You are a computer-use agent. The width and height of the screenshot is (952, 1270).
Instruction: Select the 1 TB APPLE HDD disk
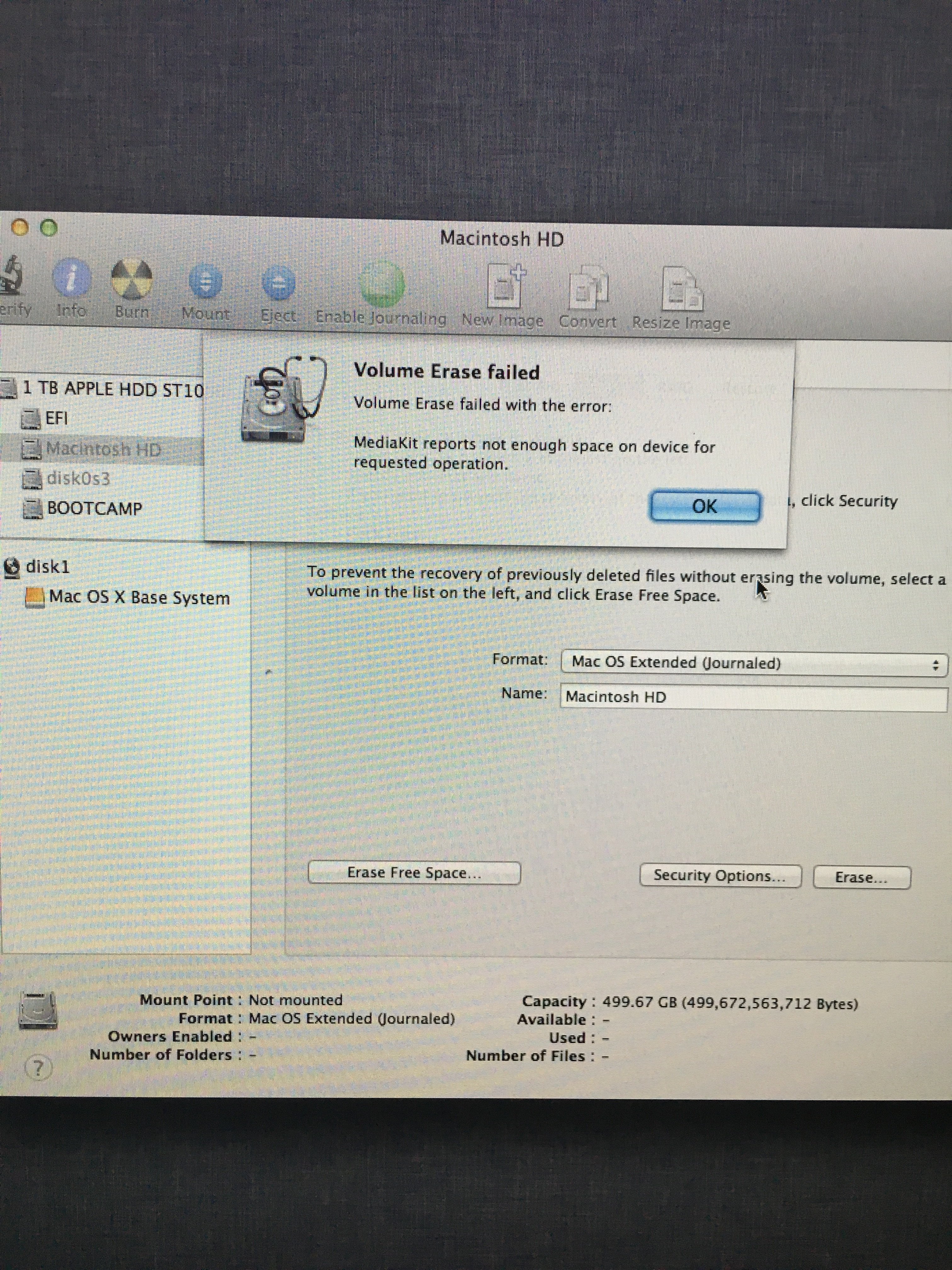click(x=102, y=389)
